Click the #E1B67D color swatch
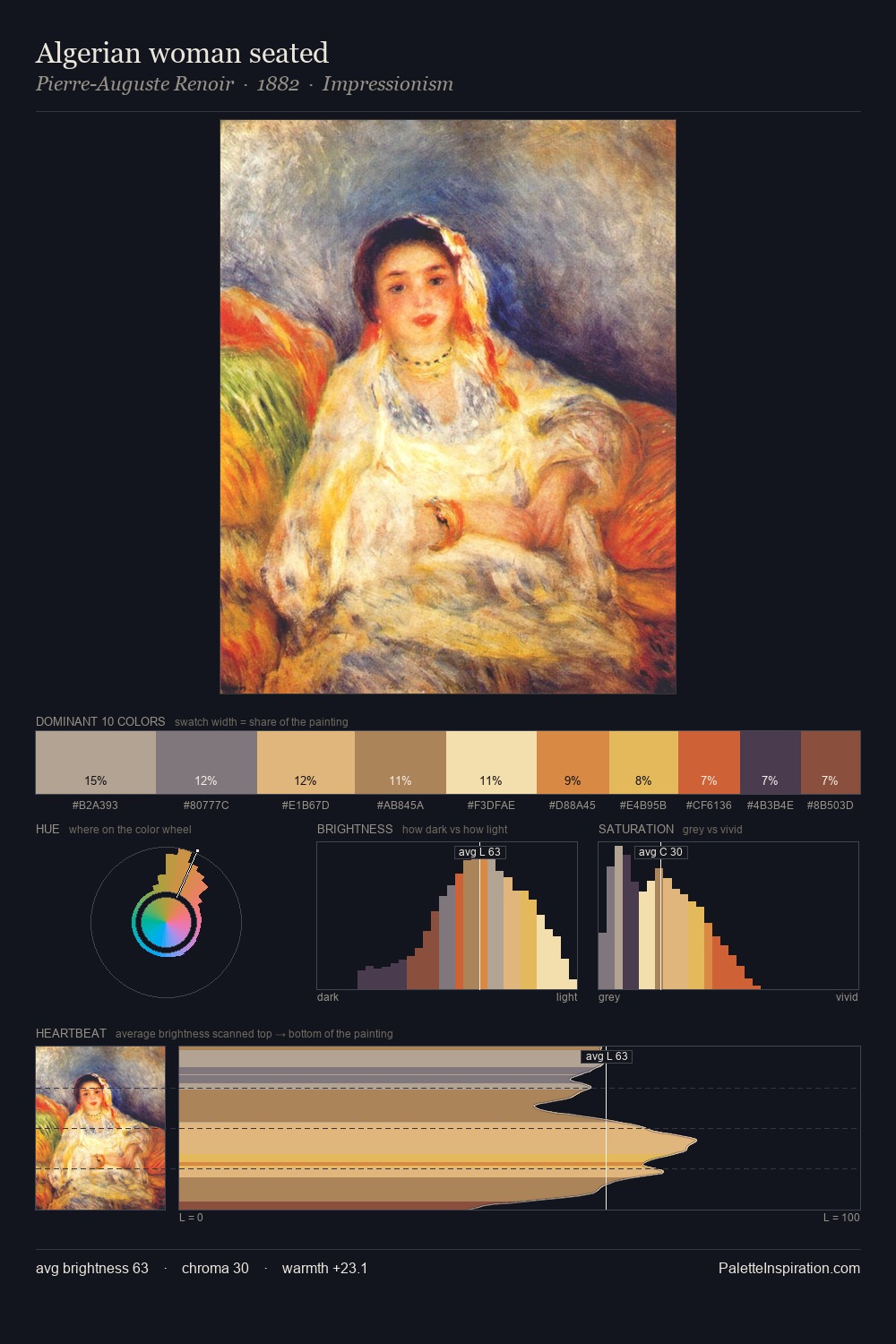The width and height of the screenshot is (896, 1344). (x=306, y=762)
